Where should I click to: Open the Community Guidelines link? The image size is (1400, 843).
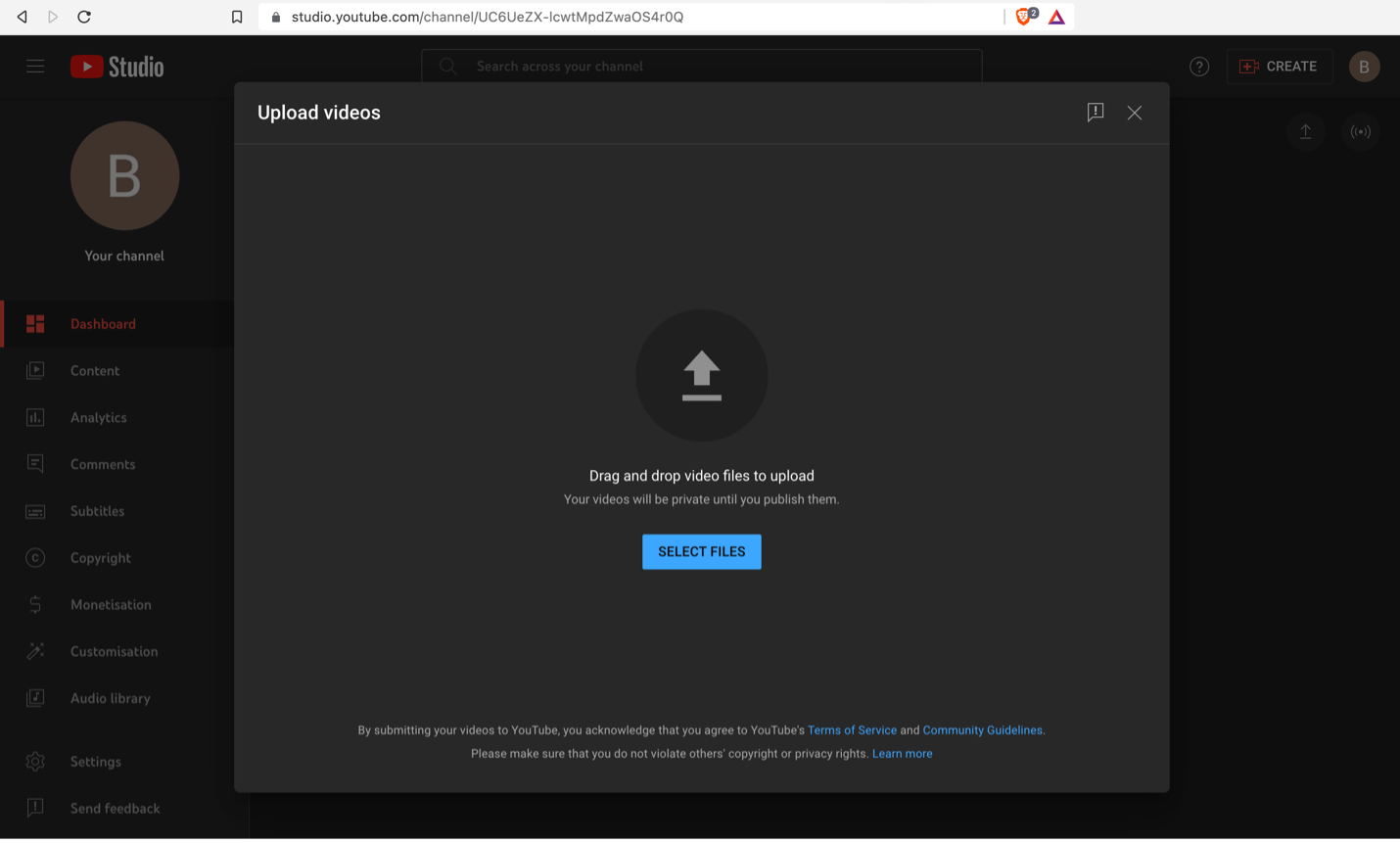(x=982, y=730)
